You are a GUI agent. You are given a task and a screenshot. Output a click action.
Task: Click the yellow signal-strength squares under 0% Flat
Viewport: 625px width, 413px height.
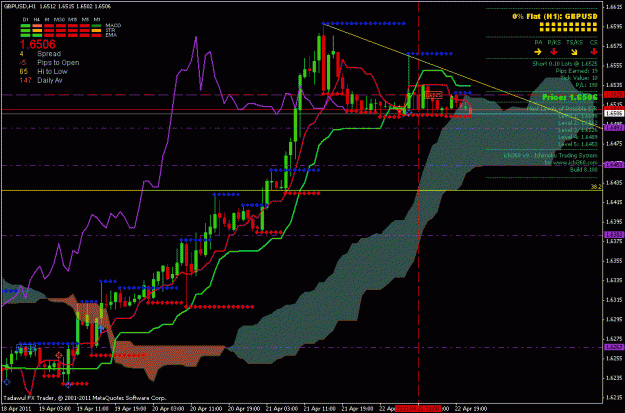568,27
